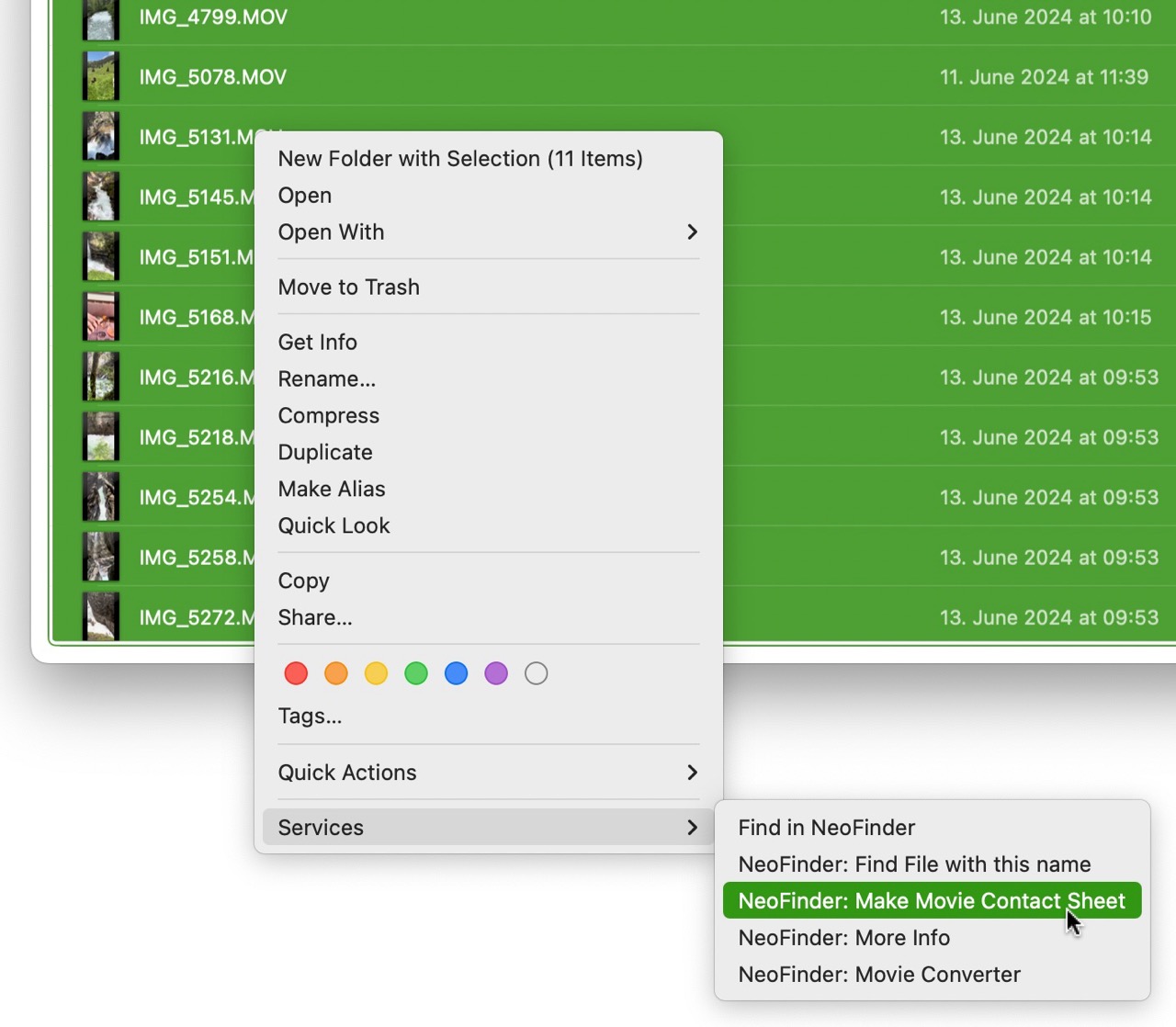Click the IMG_4799.MOV video thumbnail
The height and width of the screenshot is (1027, 1176).
(x=100, y=18)
